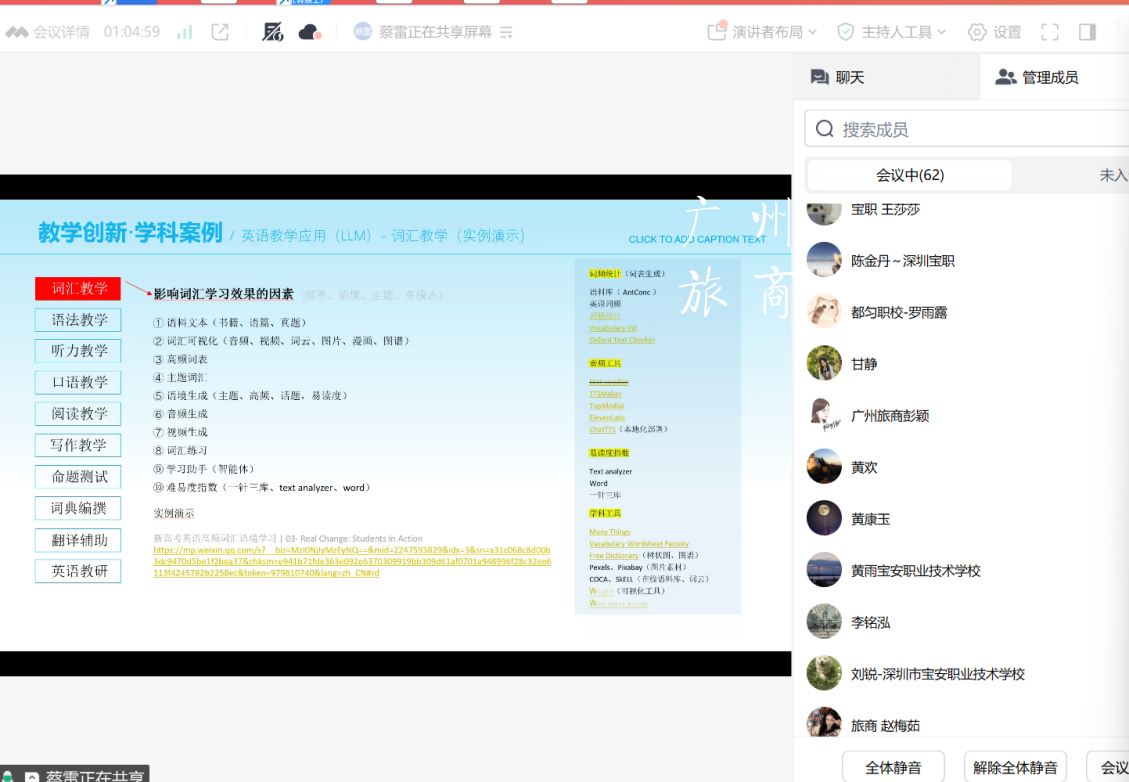Click the 全体静音 button
The image size is (1129, 782).
[892, 767]
